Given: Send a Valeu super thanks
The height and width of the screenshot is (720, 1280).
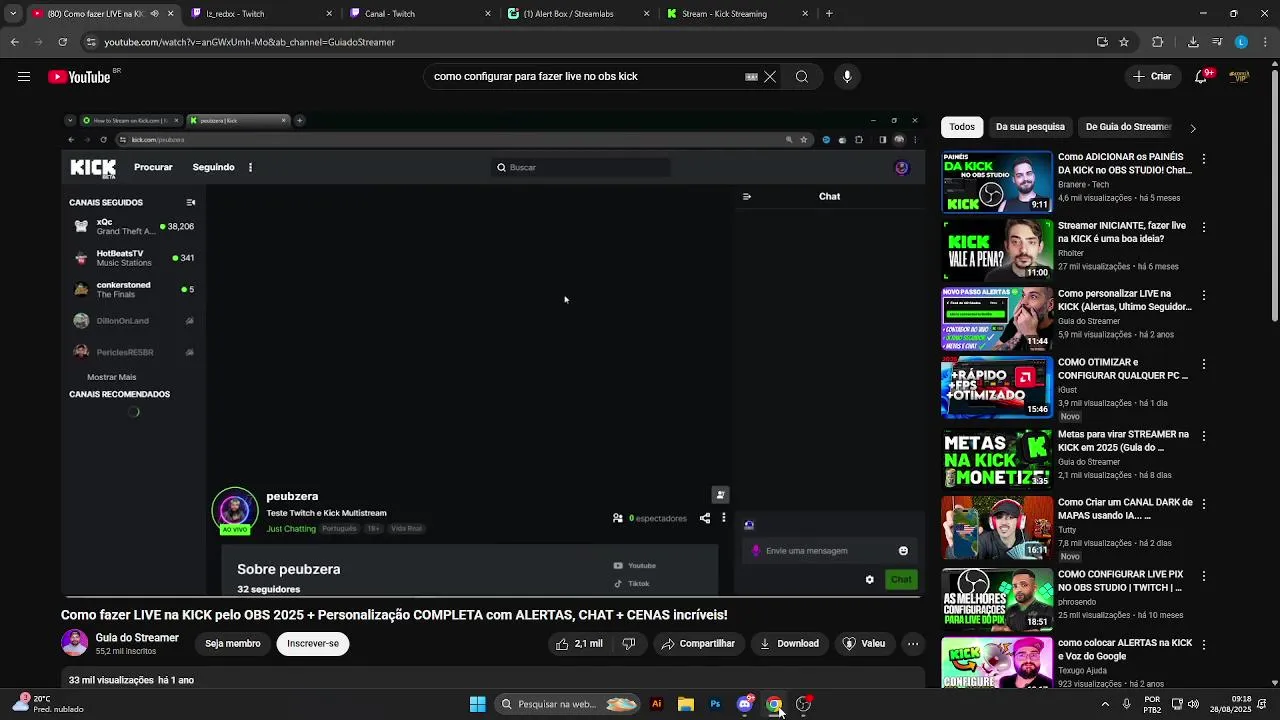Looking at the screenshot, I should tap(864, 644).
